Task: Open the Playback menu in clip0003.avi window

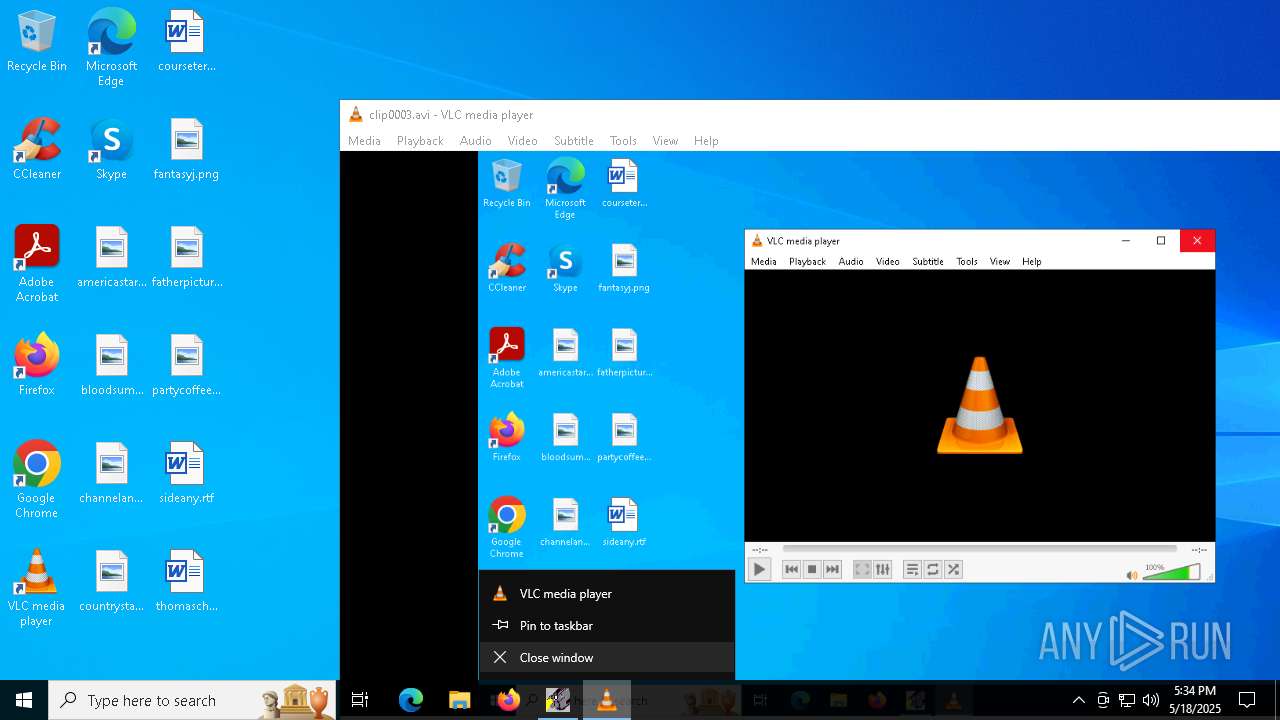Action: (420, 141)
